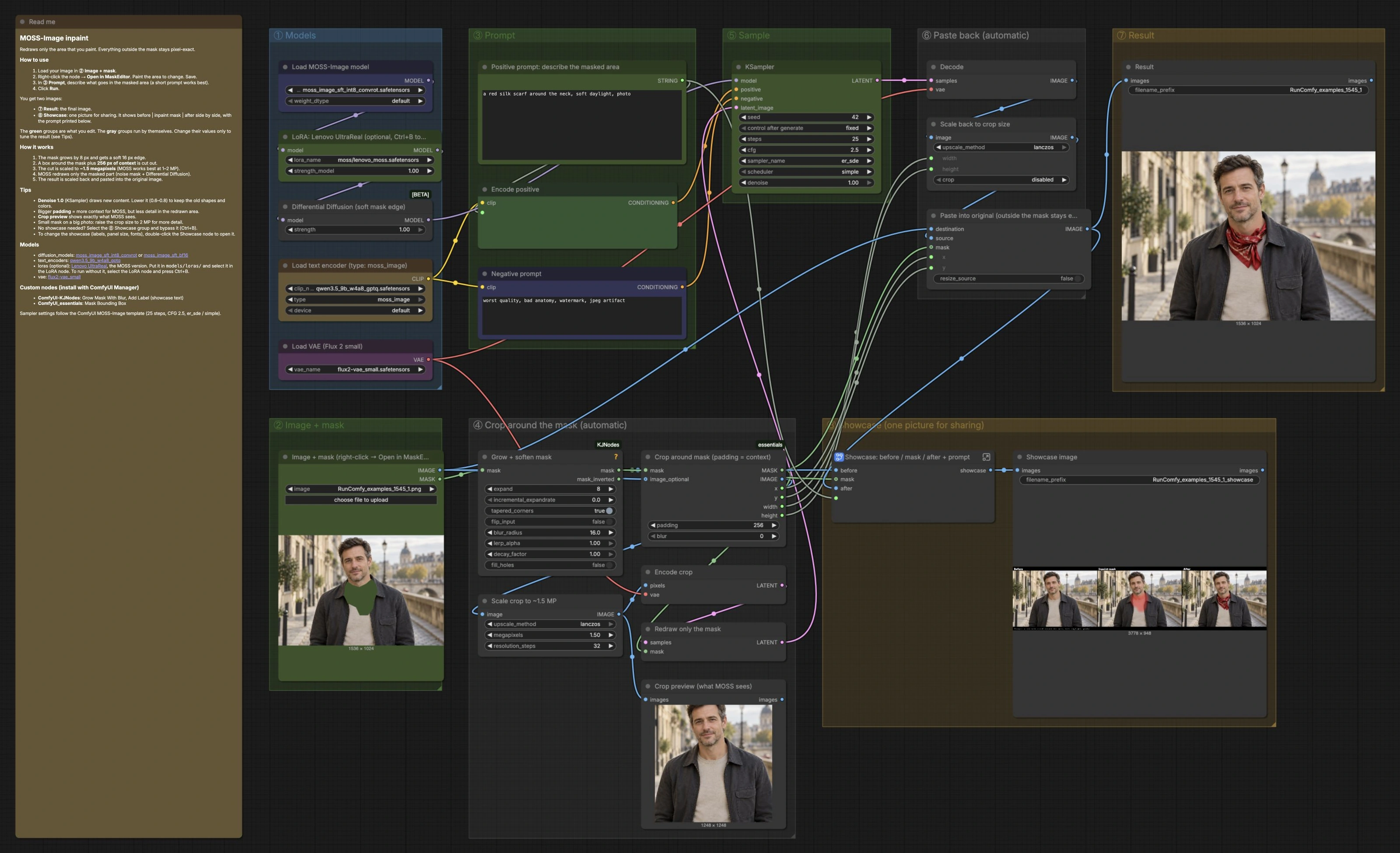Increase megapixels value with right arrow
The image size is (1400, 853).
(x=611, y=635)
